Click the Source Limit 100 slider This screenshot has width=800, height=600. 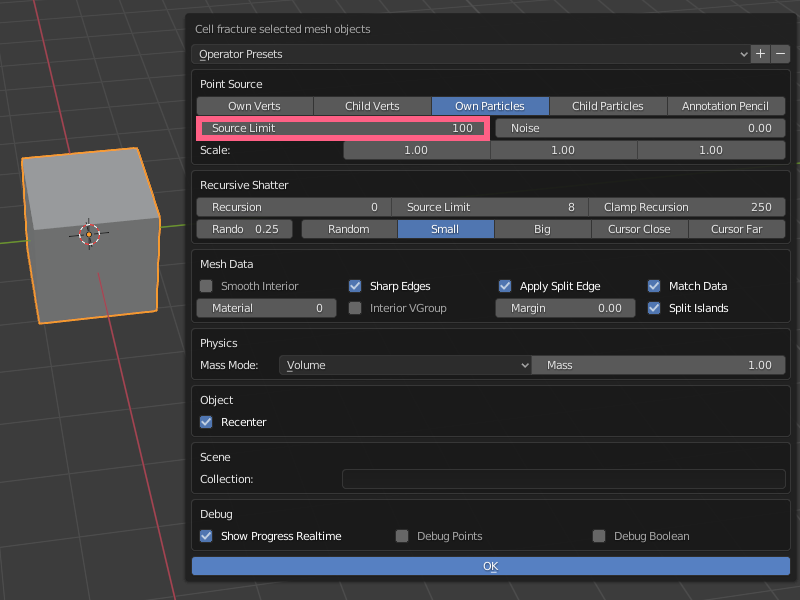[x=342, y=128]
